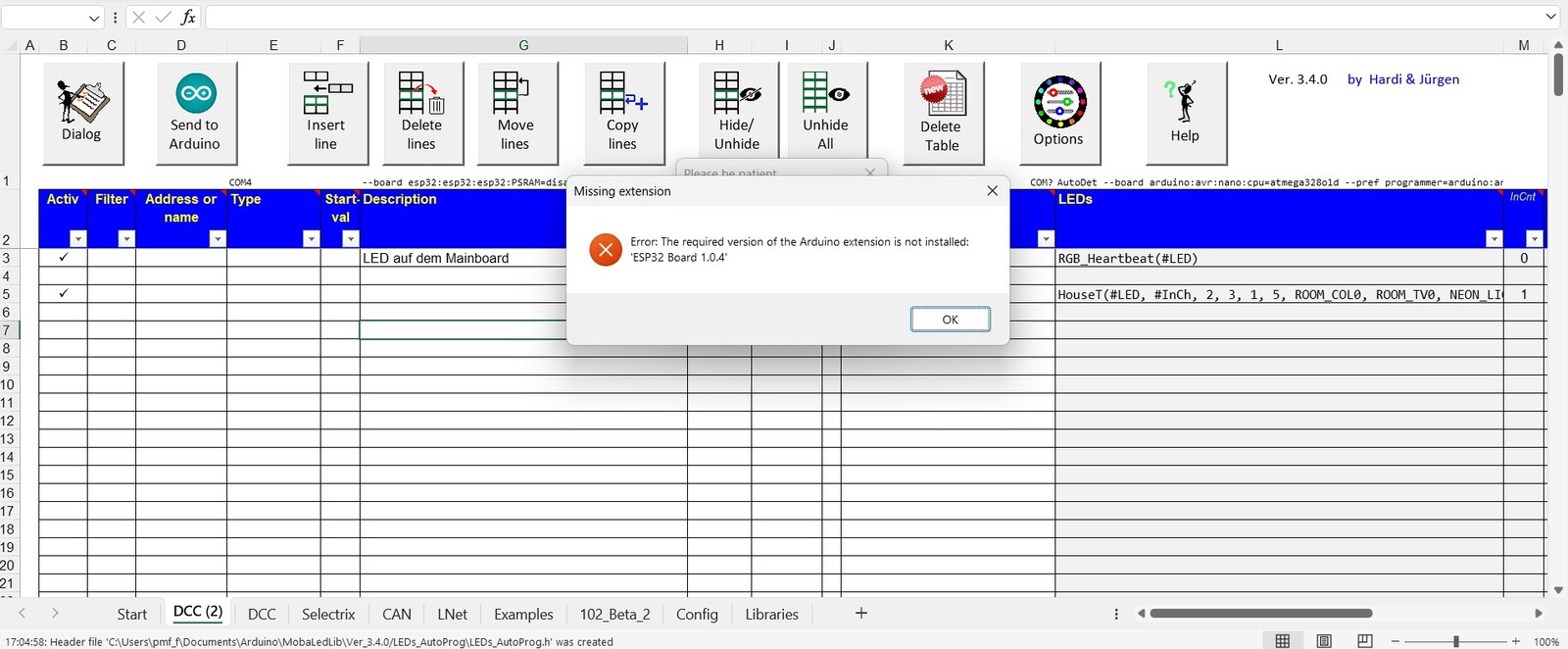
Task: Switch to the Selectrix sheet tab
Action: point(328,615)
